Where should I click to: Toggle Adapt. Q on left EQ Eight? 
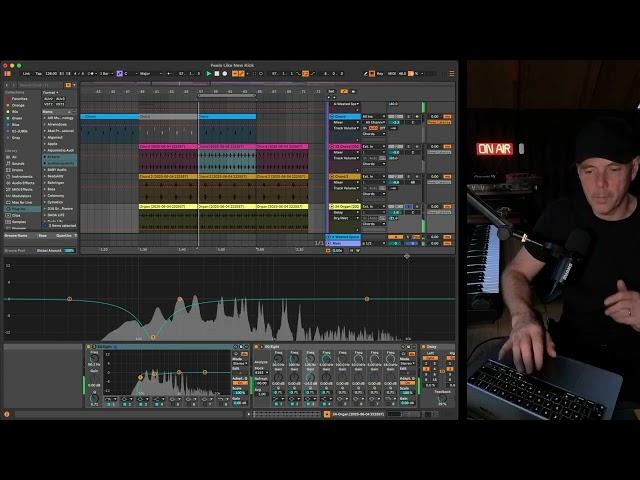(x=240, y=383)
